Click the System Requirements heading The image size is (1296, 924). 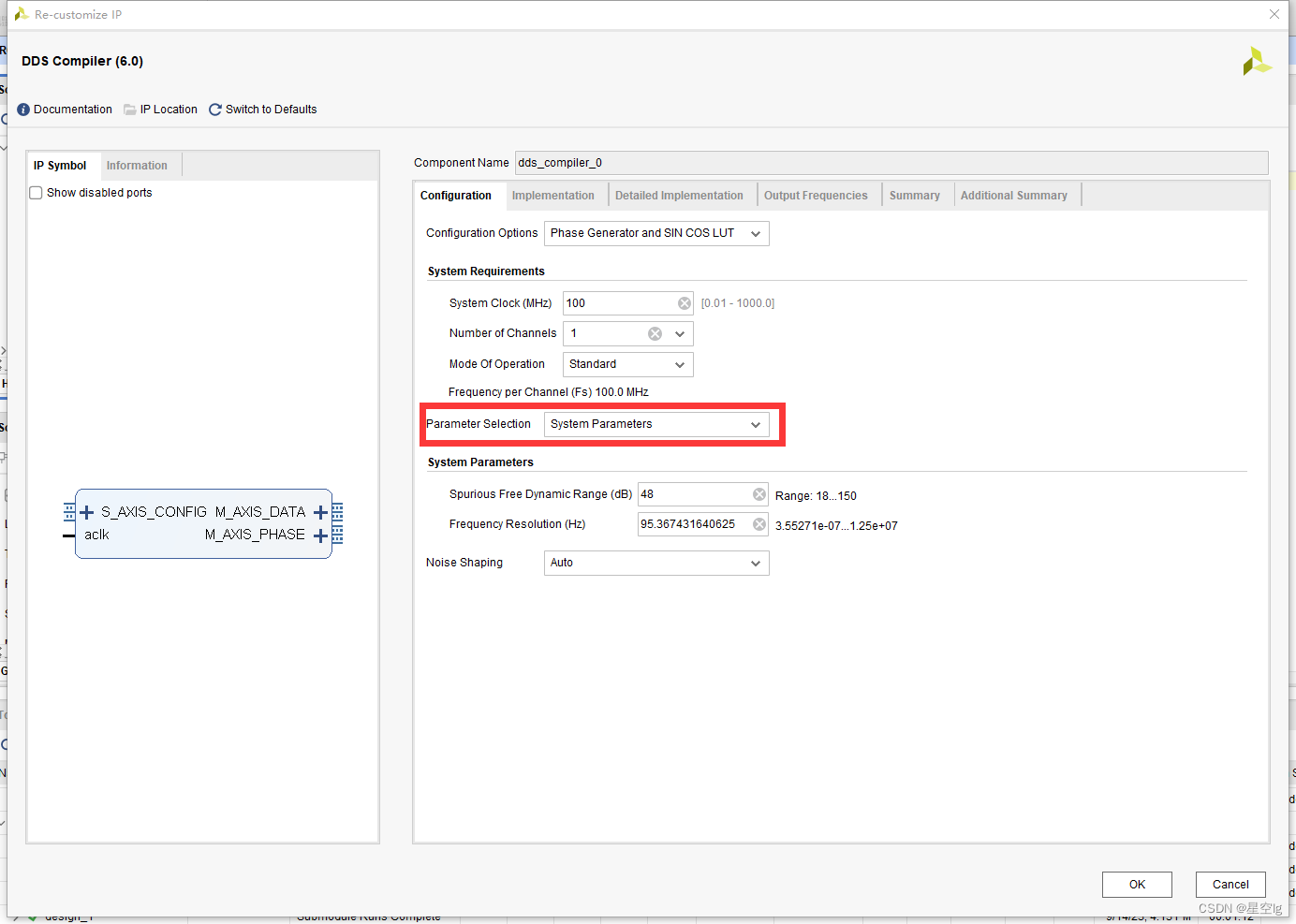[x=486, y=271]
